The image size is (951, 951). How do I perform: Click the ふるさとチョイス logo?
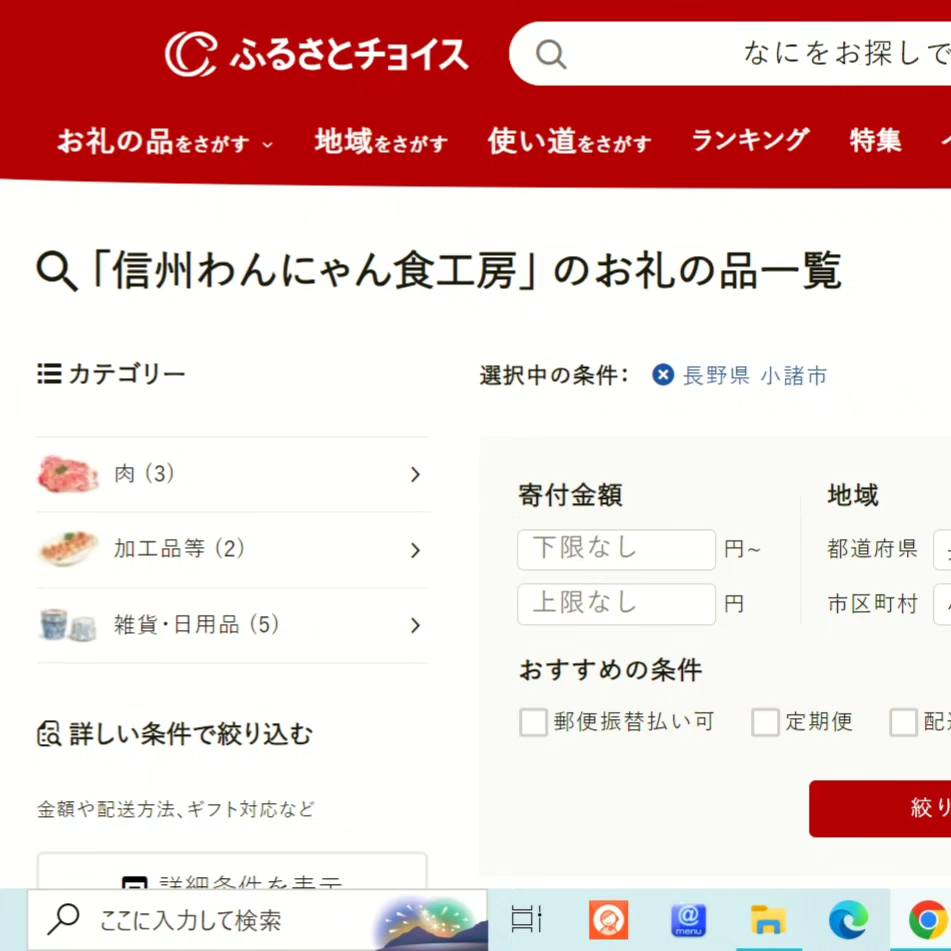click(317, 54)
